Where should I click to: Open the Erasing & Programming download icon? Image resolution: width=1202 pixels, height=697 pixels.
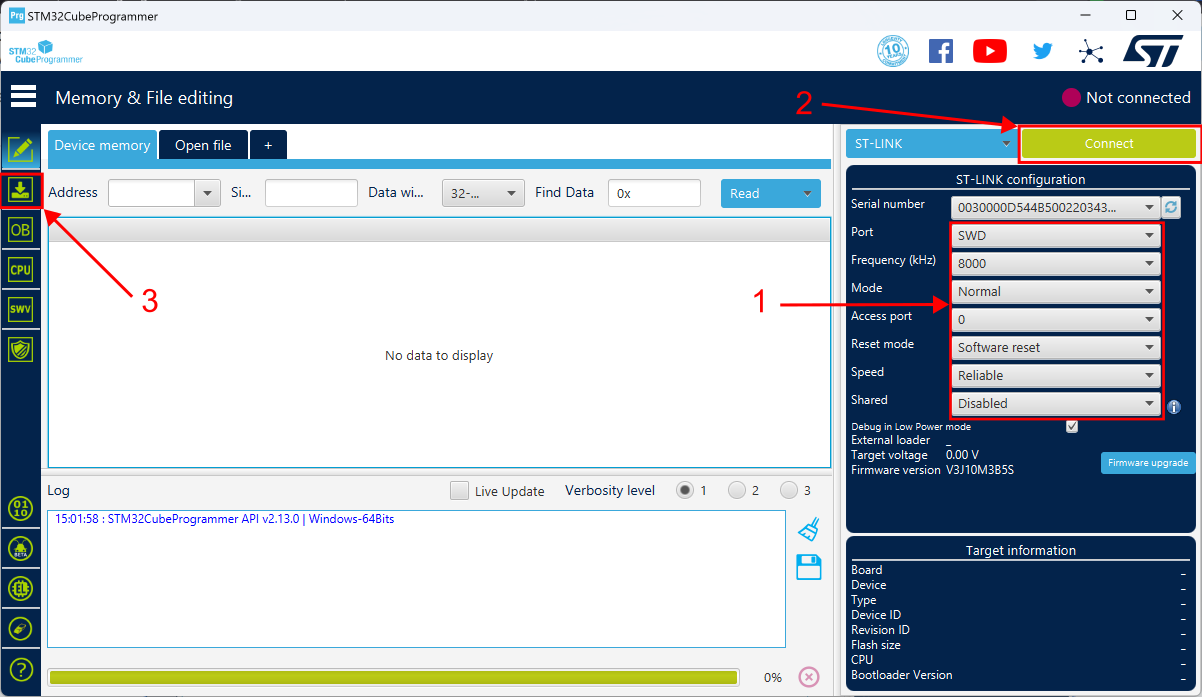pyautogui.click(x=21, y=190)
